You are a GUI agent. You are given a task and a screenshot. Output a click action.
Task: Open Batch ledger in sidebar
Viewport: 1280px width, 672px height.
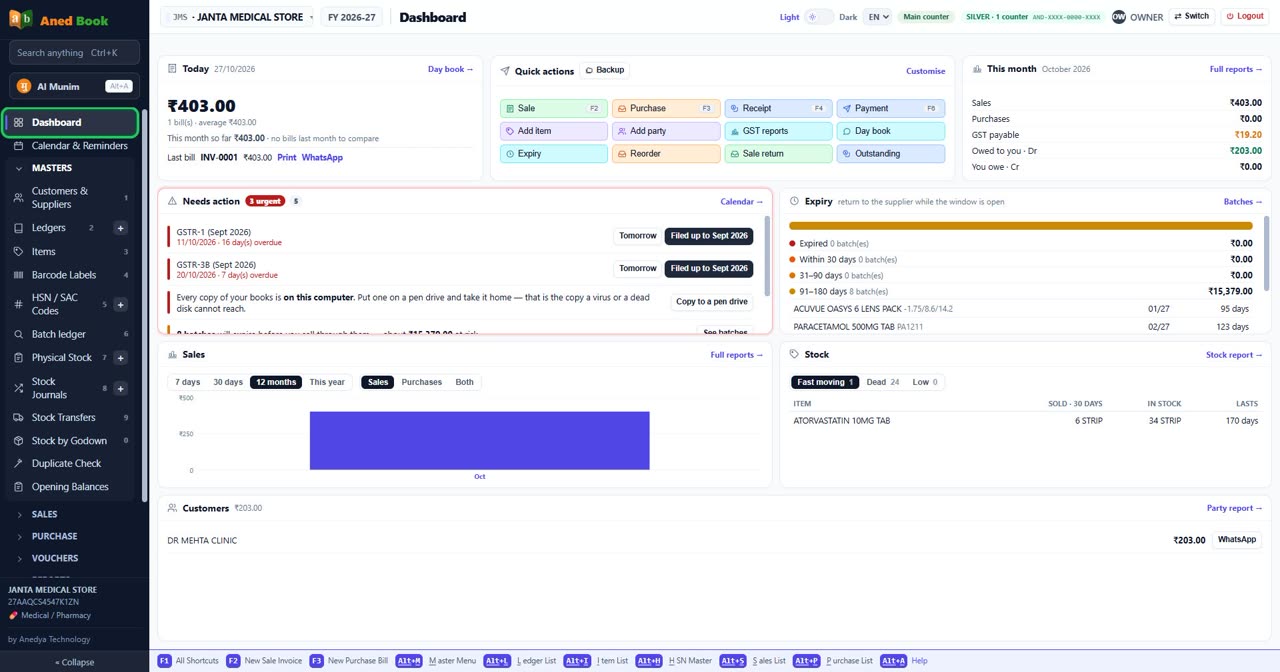tap(70, 334)
